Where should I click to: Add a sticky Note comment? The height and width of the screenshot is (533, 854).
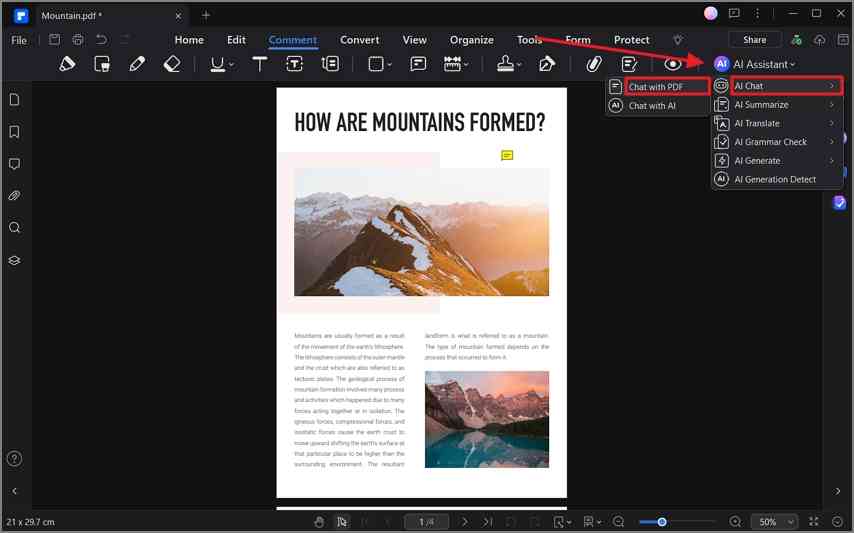(418, 64)
